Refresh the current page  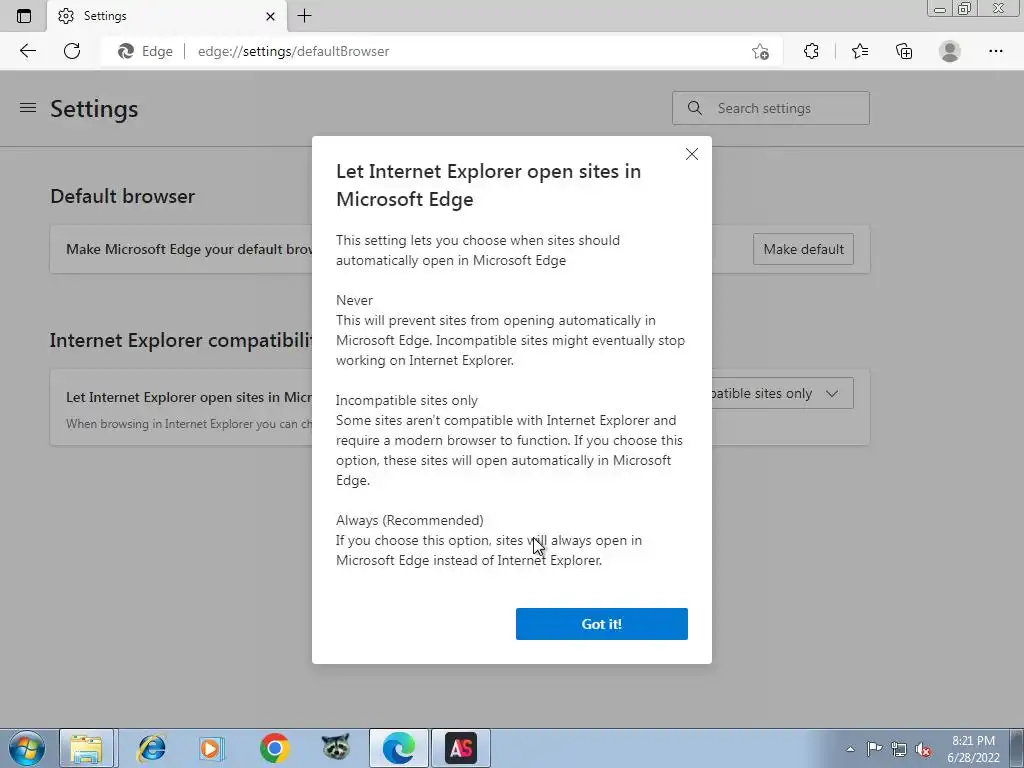point(72,51)
